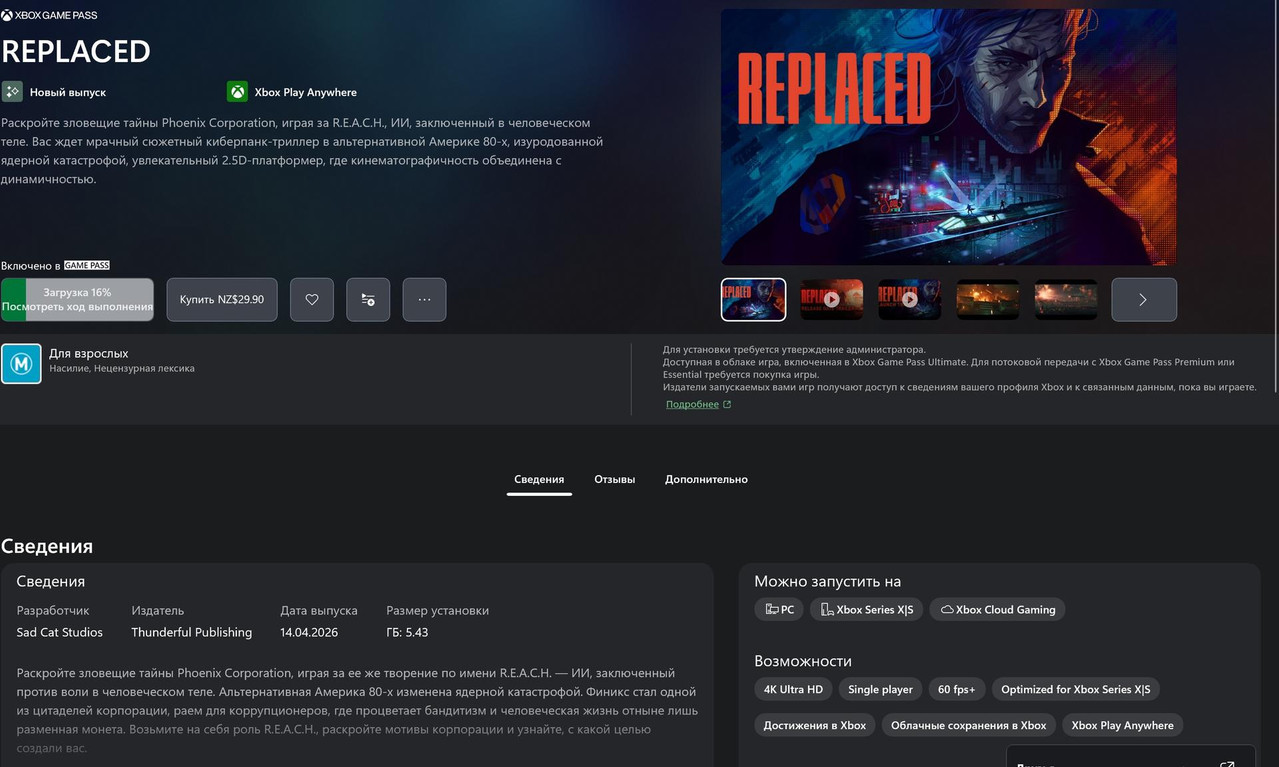The width and height of the screenshot is (1279, 767).
Task: Open the manage game queue icon button
Action: pos(368,300)
